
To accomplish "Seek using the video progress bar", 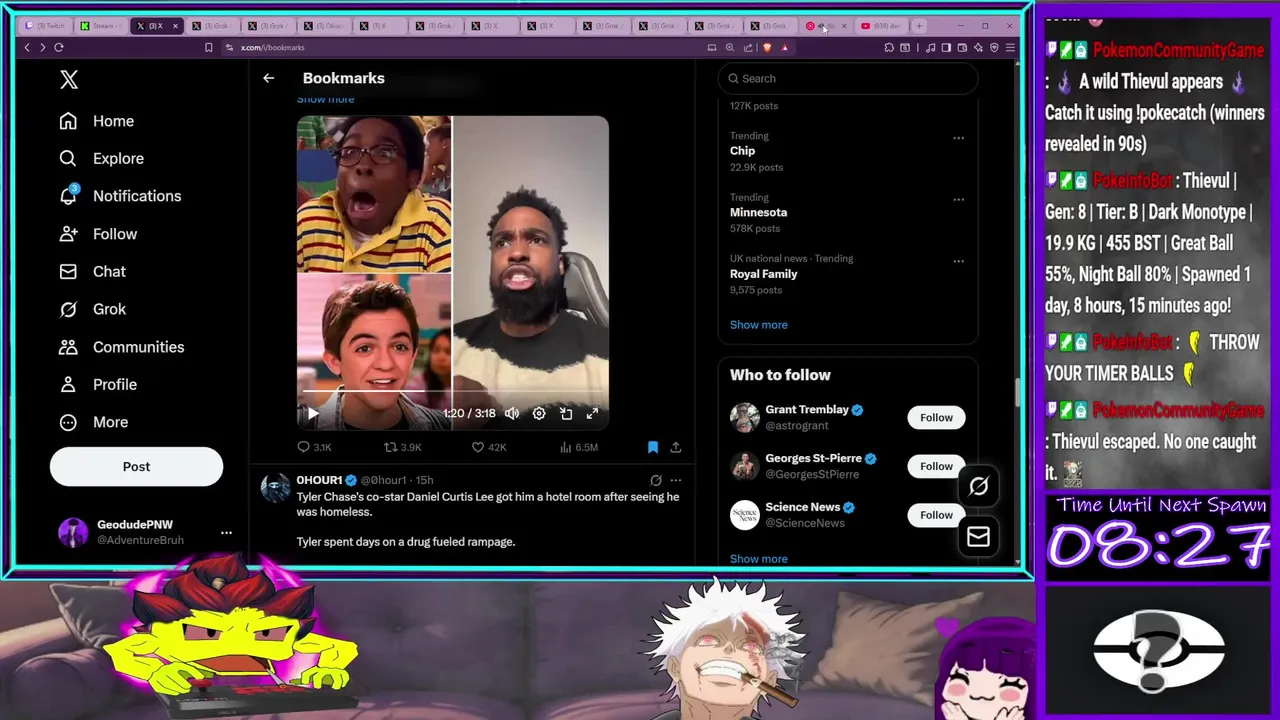I will click(x=452, y=391).
